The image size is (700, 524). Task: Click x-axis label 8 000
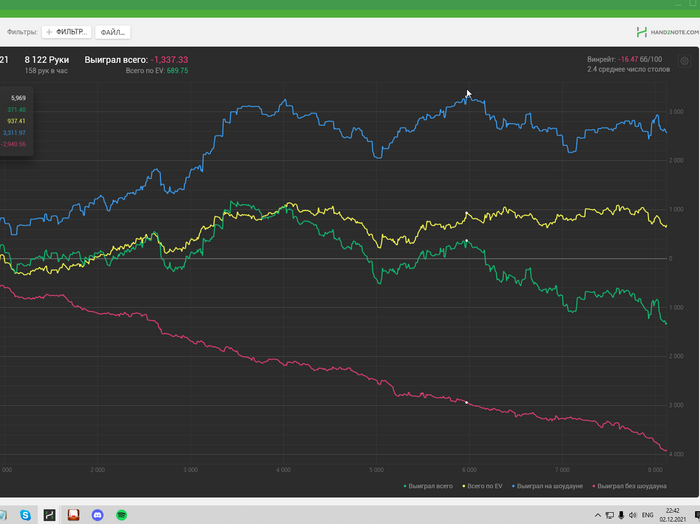[x=655, y=470]
